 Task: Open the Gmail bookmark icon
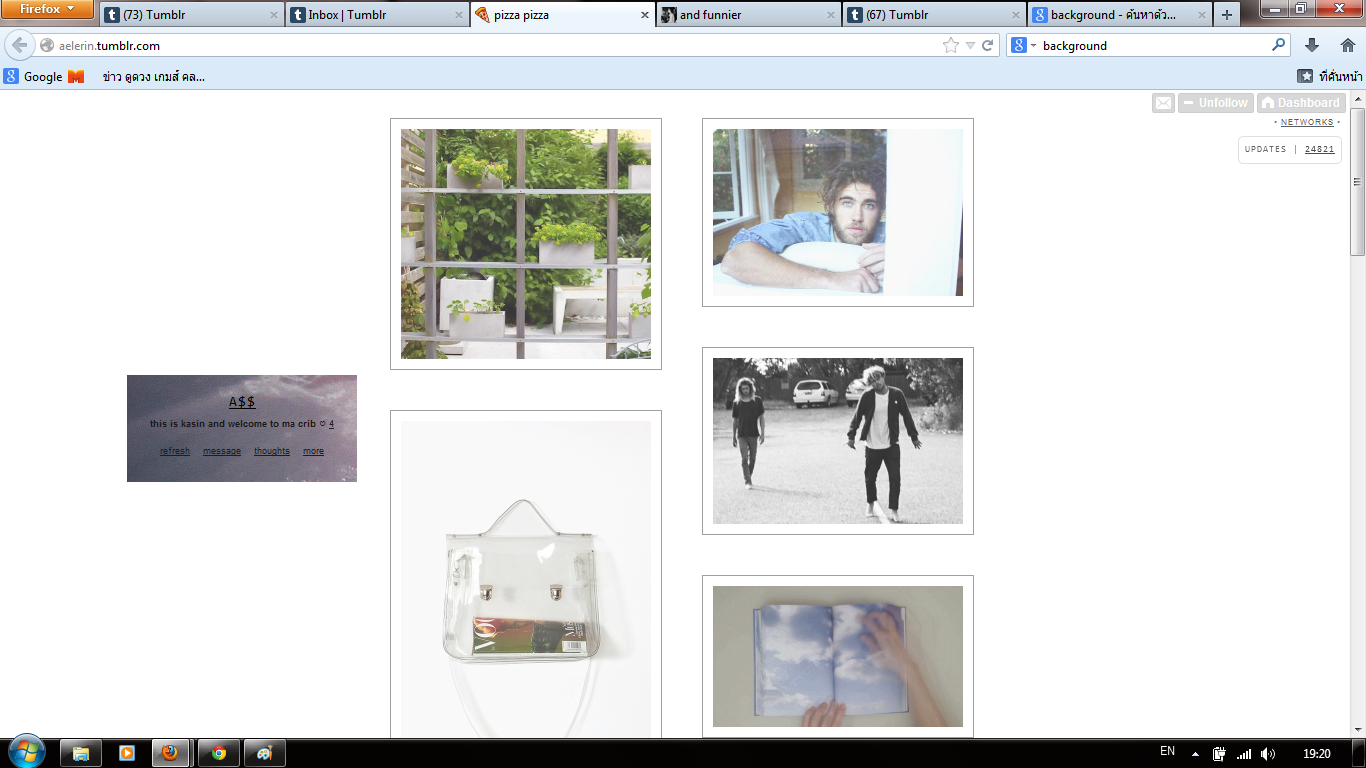76,76
